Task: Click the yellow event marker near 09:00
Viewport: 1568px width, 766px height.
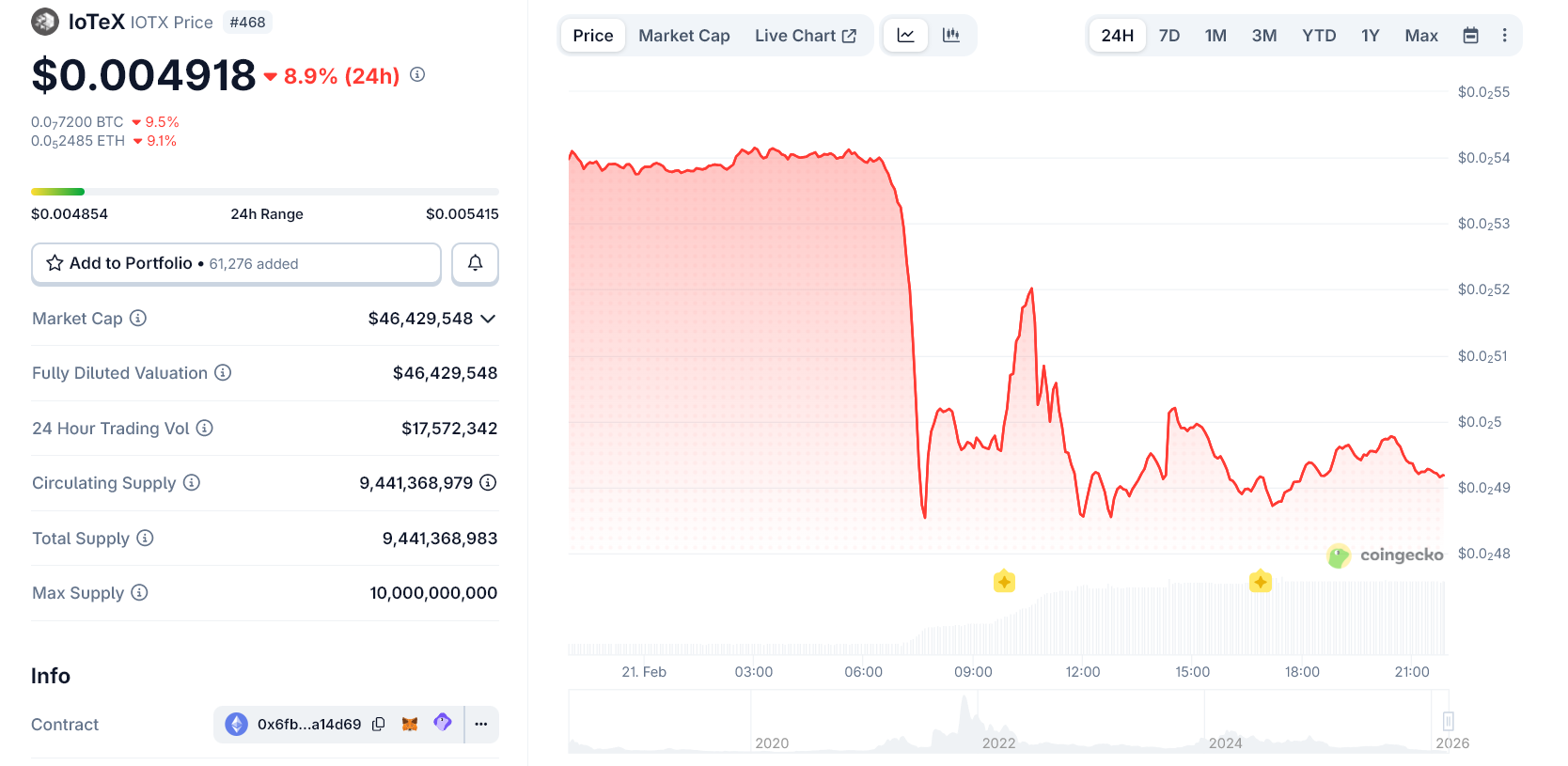Action: [1004, 581]
